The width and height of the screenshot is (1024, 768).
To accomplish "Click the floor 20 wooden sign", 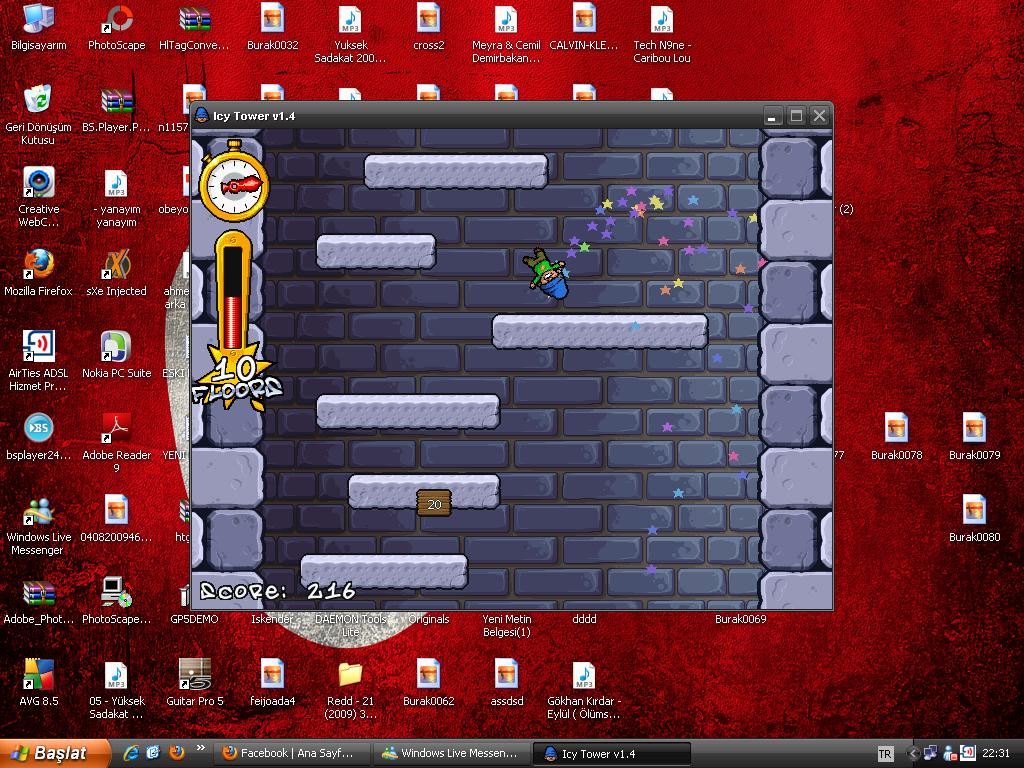I will tap(434, 504).
